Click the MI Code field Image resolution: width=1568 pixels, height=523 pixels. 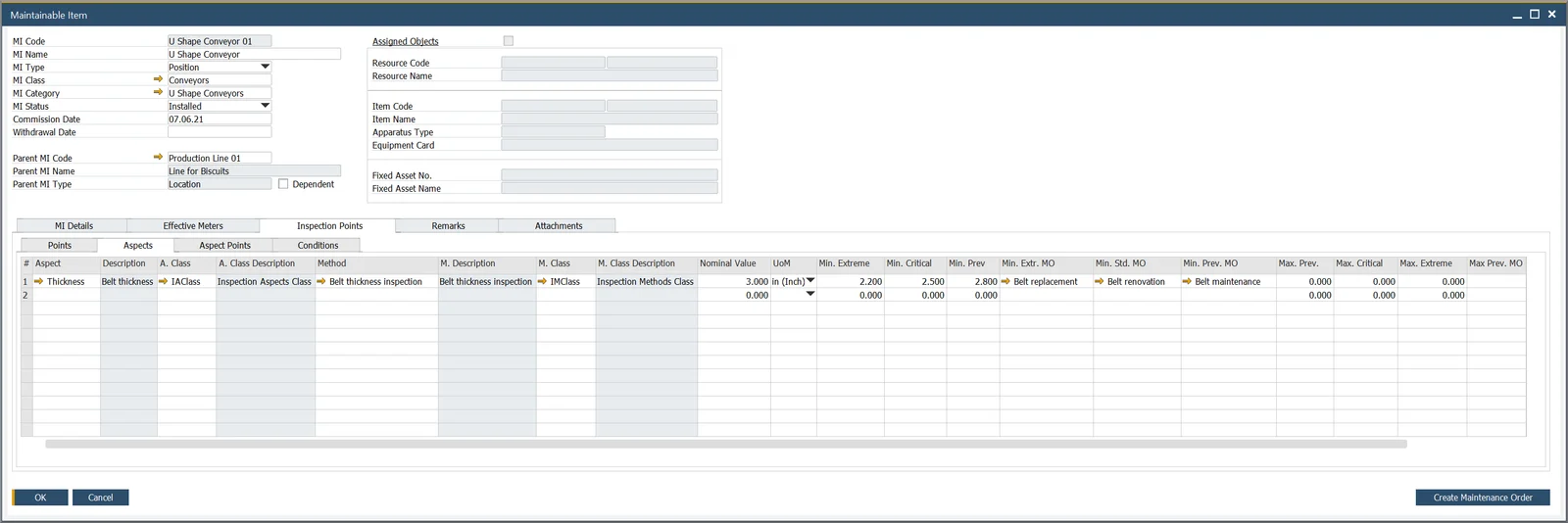coord(220,41)
